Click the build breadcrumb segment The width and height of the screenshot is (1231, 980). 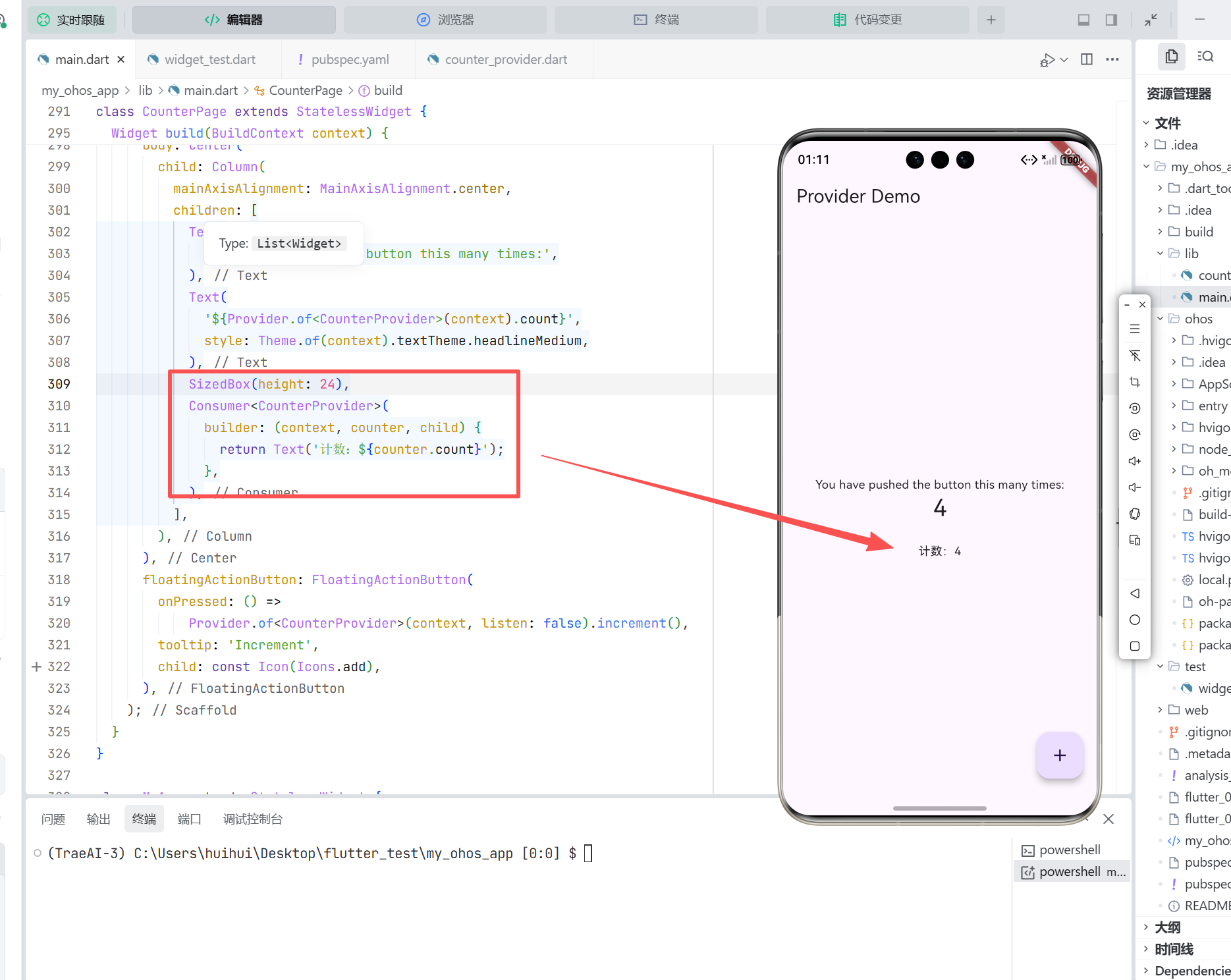[x=388, y=90]
